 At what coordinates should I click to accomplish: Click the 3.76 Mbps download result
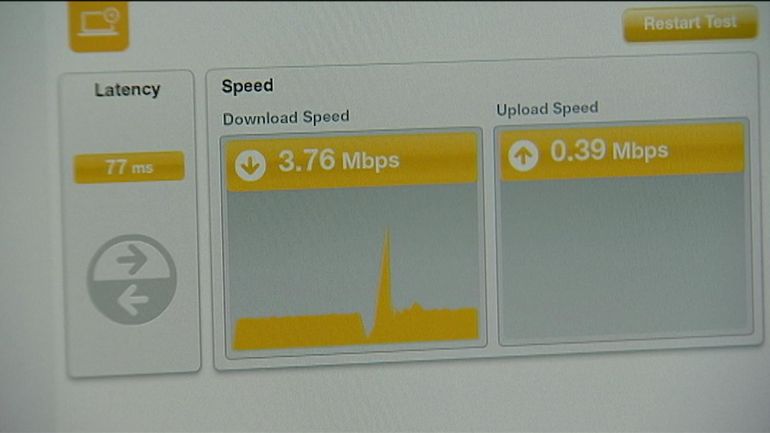point(338,161)
